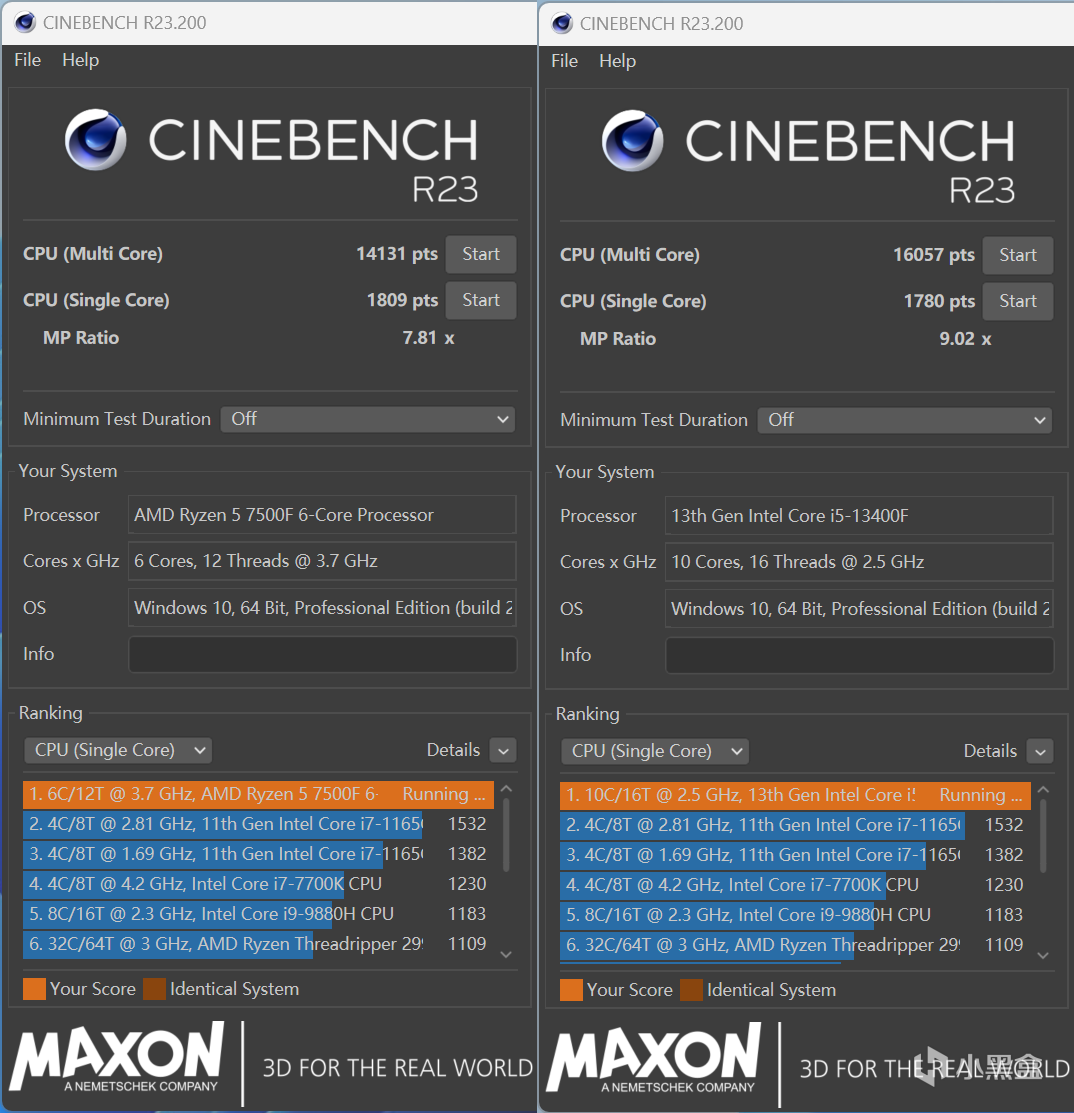Click left ranking list scrollbar thumb

pyautogui.click(x=506, y=835)
